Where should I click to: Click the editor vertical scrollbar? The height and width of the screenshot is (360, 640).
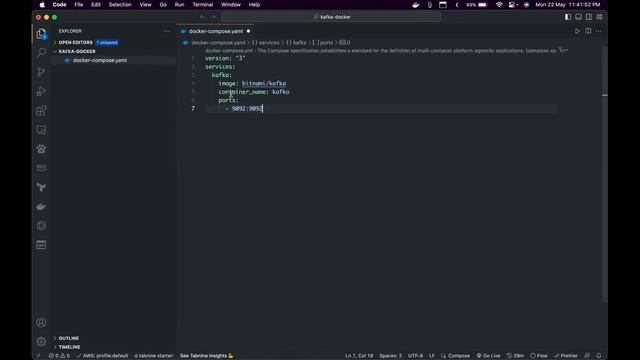[x=605, y=174]
